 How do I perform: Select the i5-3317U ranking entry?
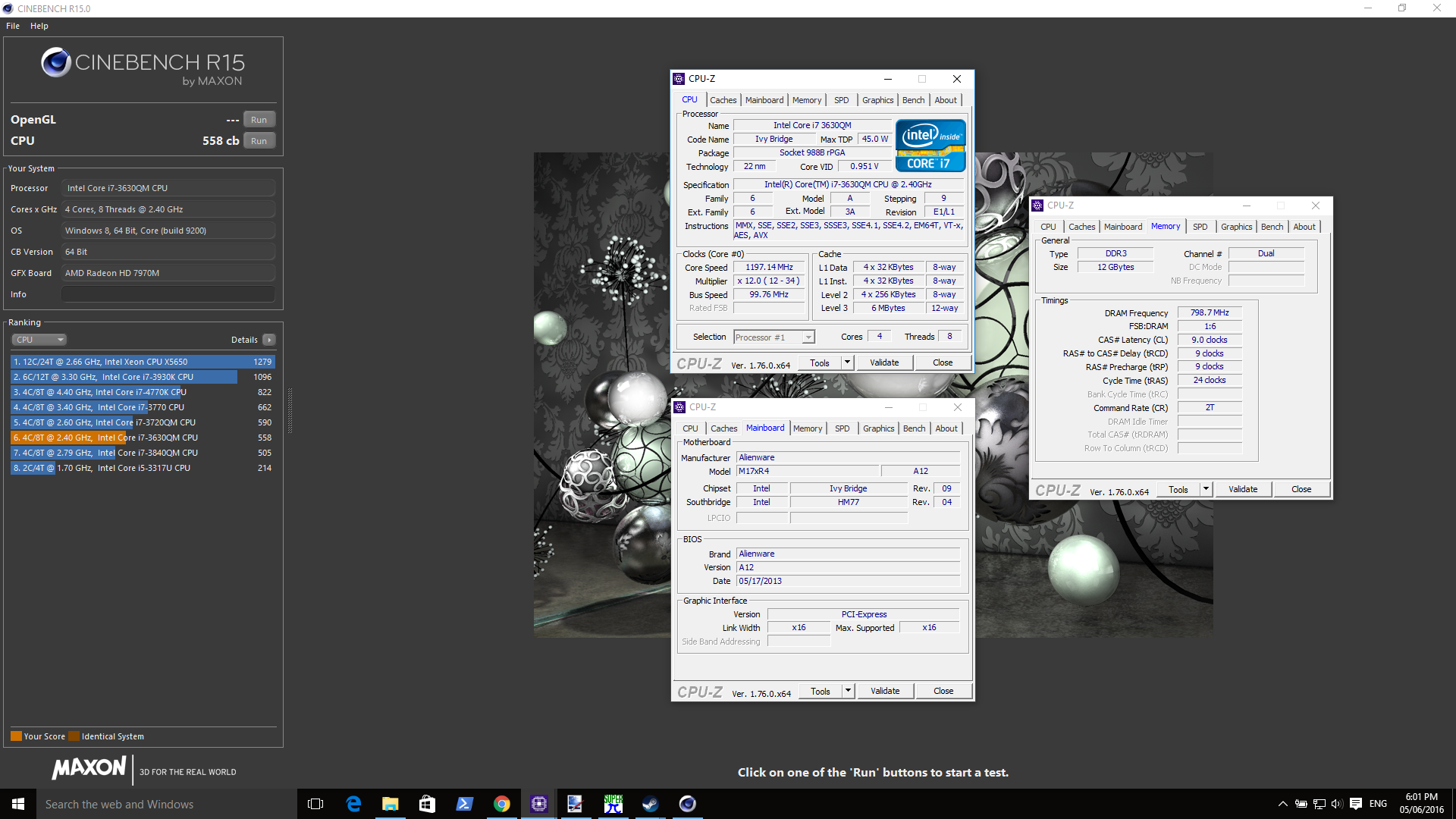(143, 468)
